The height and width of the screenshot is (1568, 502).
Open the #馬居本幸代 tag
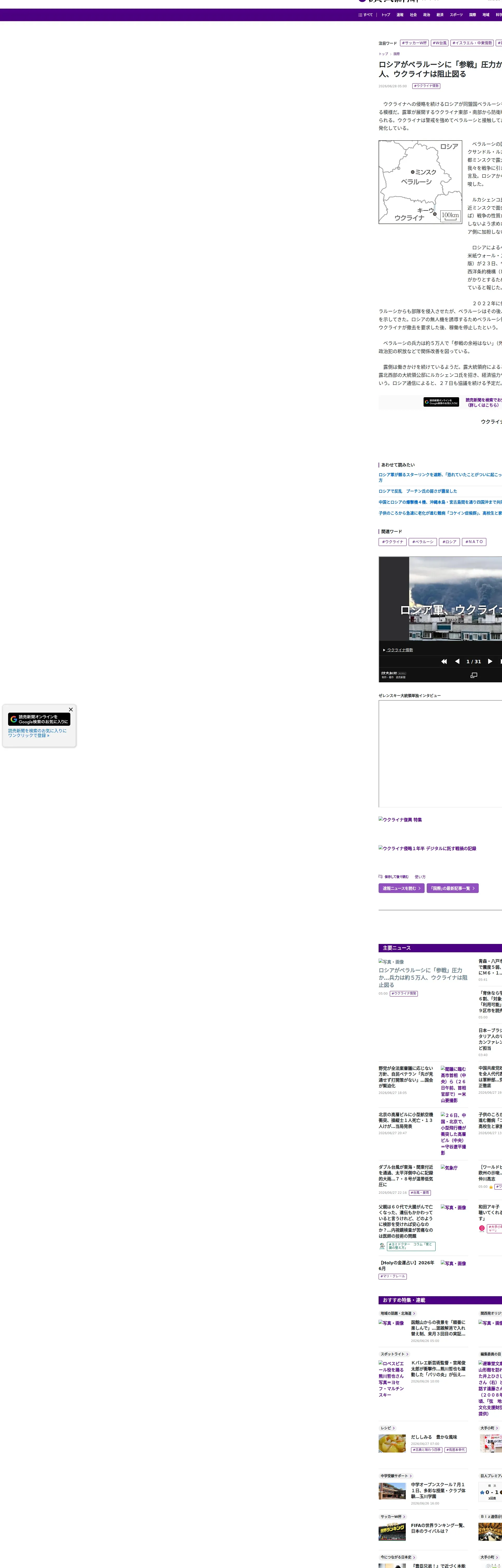coord(455,1449)
